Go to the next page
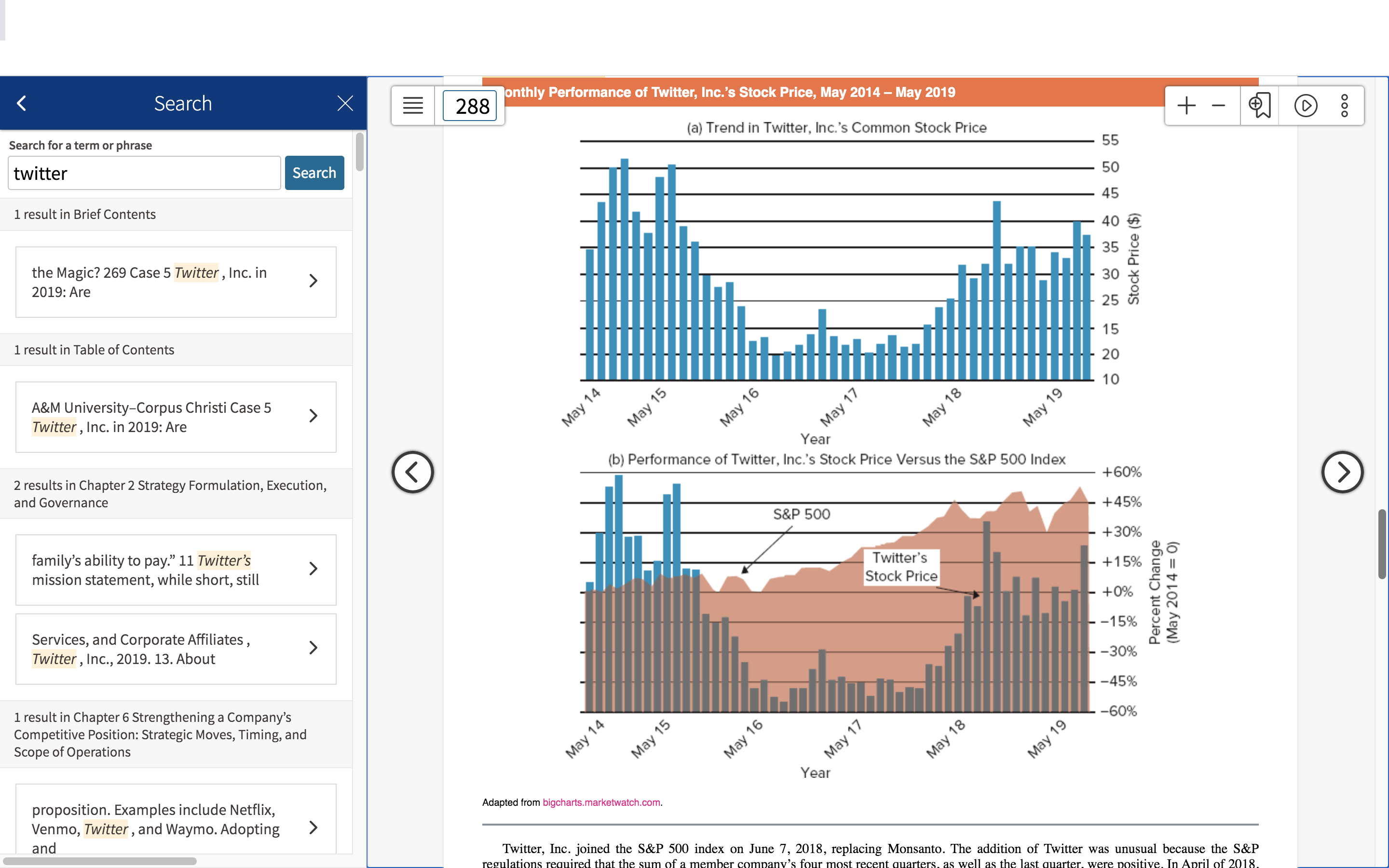 (1342, 472)
